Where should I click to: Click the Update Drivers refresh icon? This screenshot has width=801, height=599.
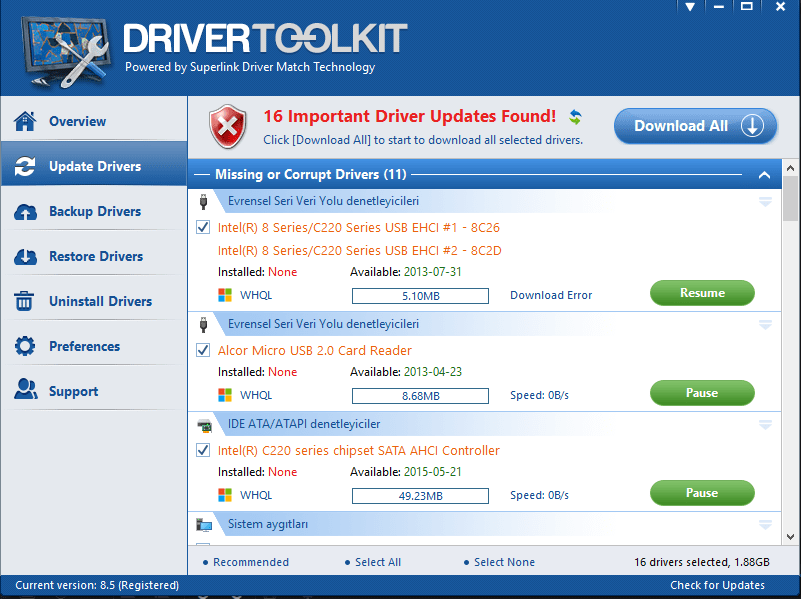[25, 166]
